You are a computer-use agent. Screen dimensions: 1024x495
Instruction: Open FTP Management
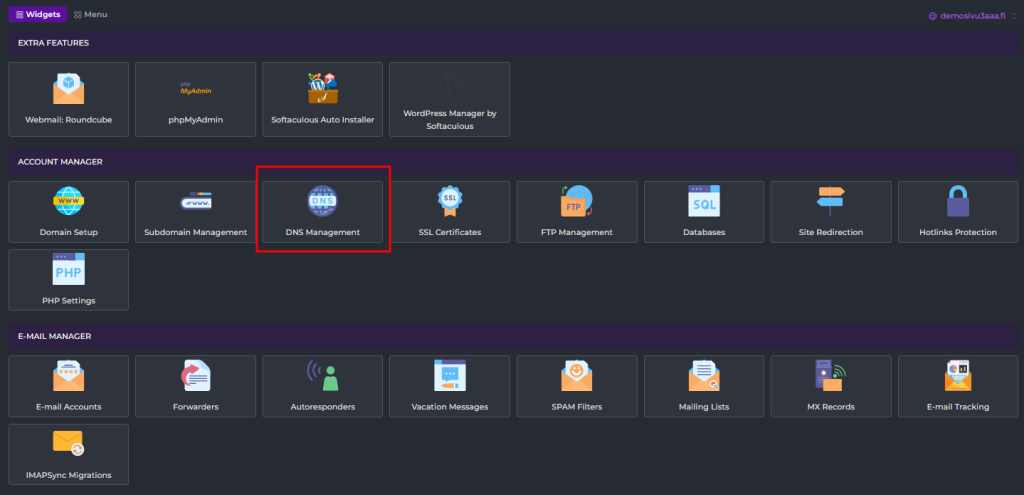[x=576, y=212]
